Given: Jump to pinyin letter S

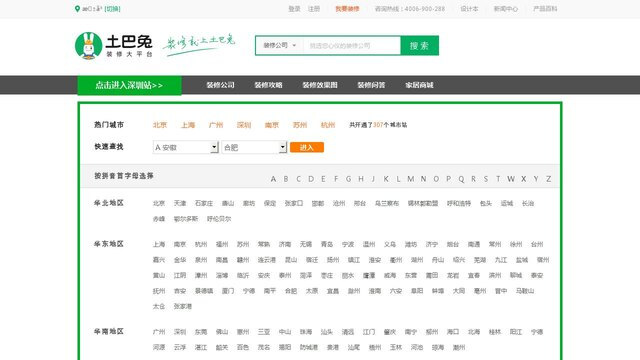Looking at the screenshot, I should click(486, 179).
